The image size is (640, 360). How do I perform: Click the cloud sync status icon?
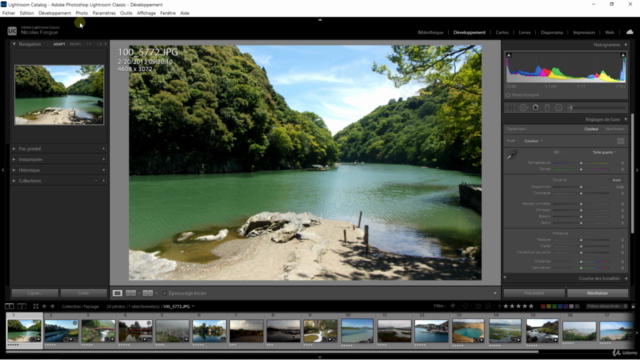coord(630,32)
